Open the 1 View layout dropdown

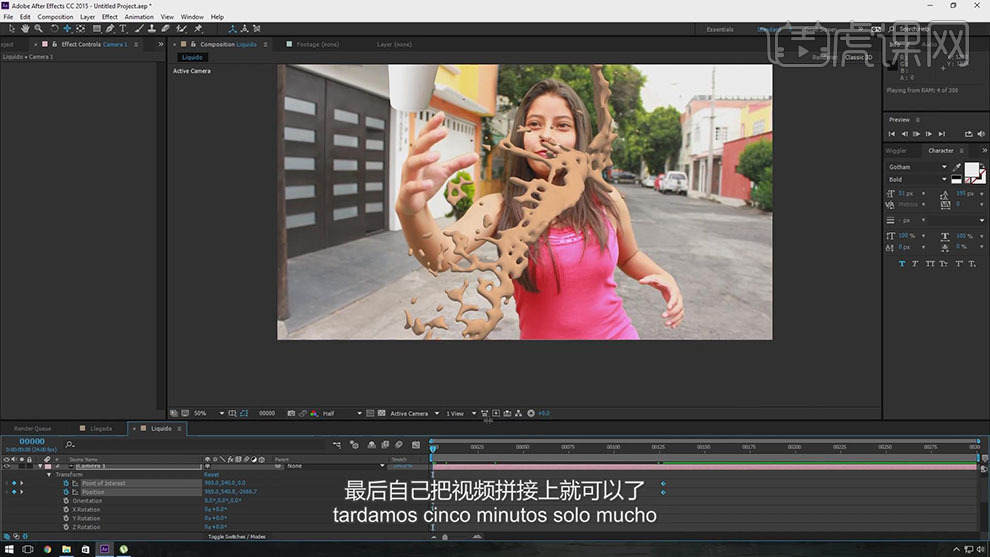click(461, 413)
